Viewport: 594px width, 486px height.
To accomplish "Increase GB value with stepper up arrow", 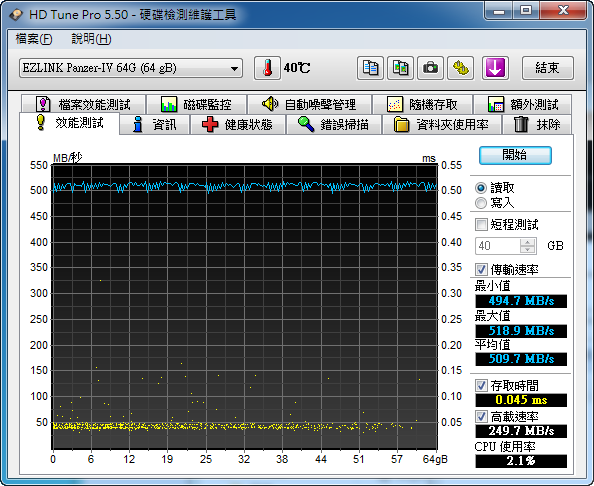I will [x=527, y=242].
